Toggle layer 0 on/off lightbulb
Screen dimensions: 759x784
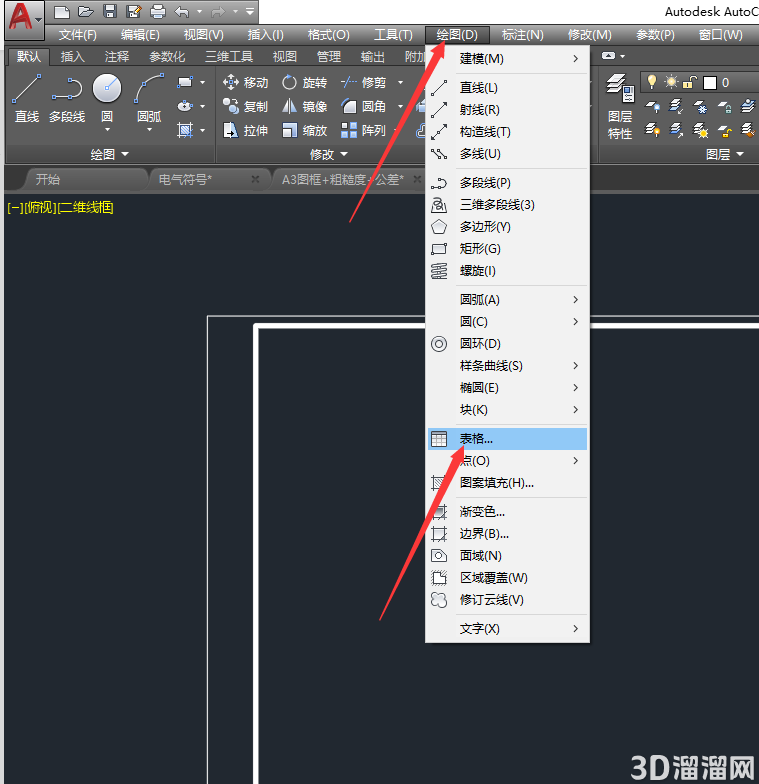(x=652, y=82)
